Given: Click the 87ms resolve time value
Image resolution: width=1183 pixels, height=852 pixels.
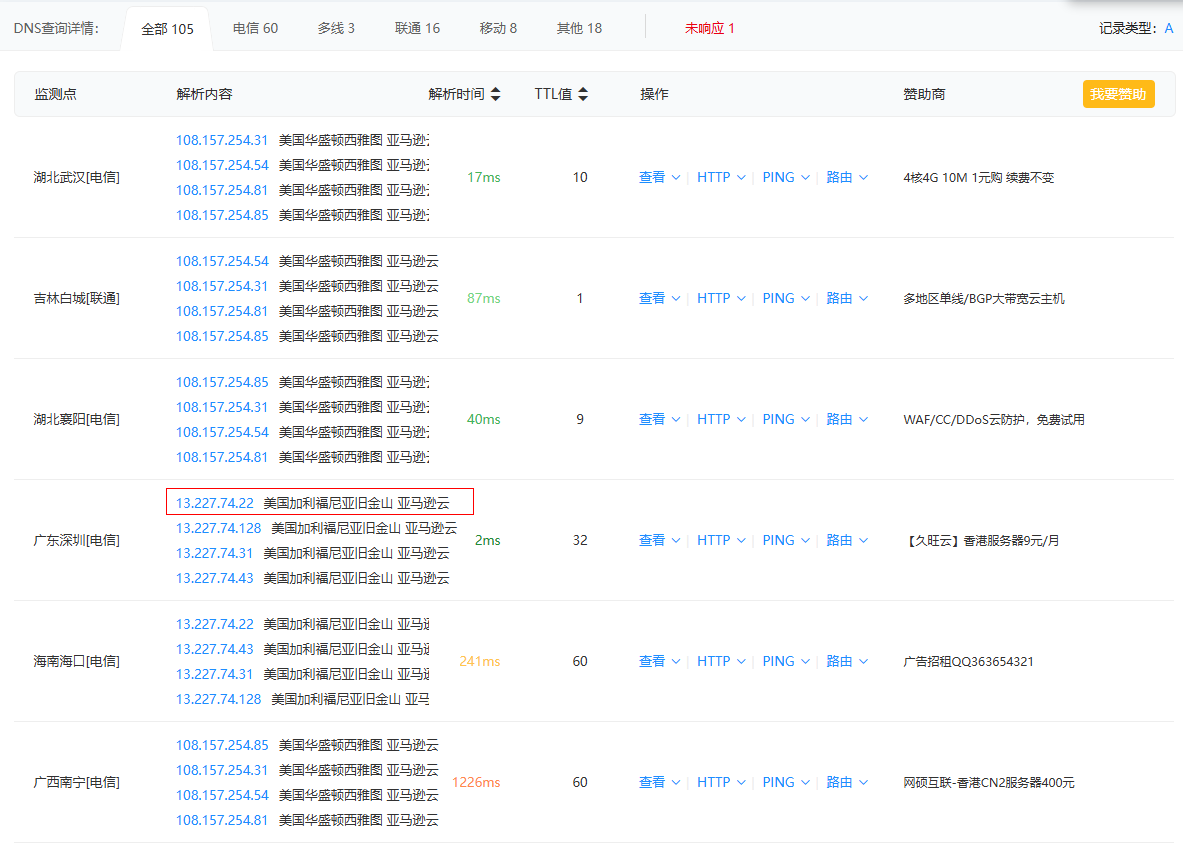Looking at the screenshot, I should tap(484, 298).
